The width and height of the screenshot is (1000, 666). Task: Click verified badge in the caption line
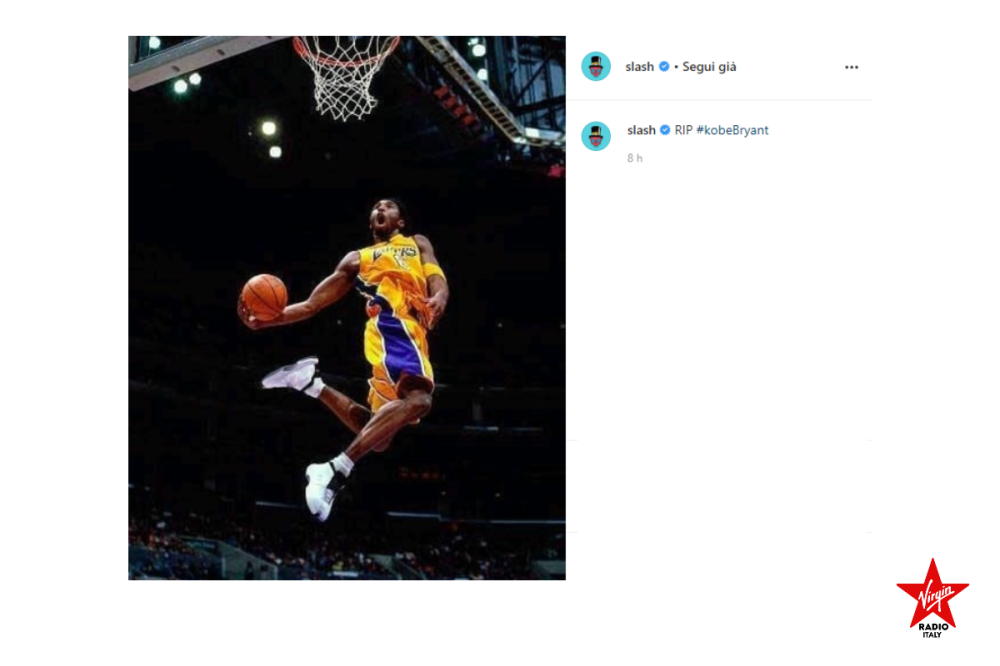665,130
